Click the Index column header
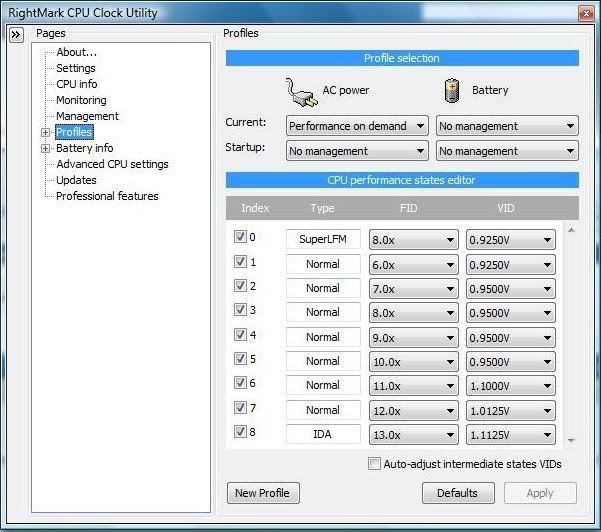601x532 pixels. click(255, 208)
